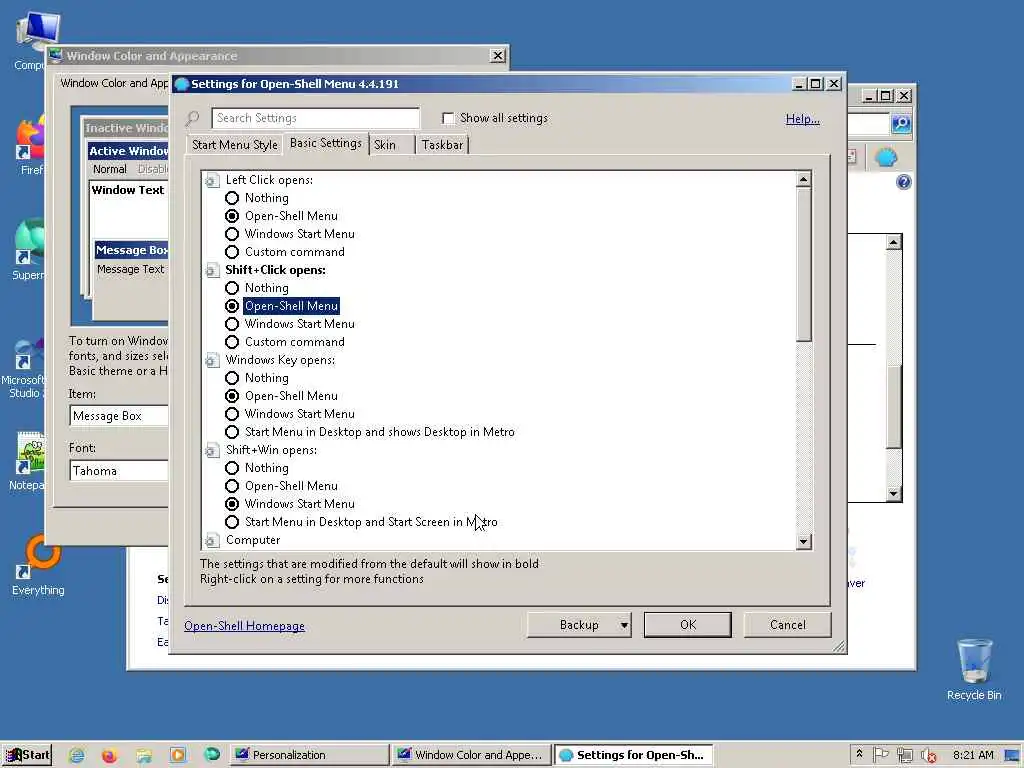Screen dimensions: 1024x768
Task: Click the Personalization window scroll up arrow
Action: click(x=893, y=242)
